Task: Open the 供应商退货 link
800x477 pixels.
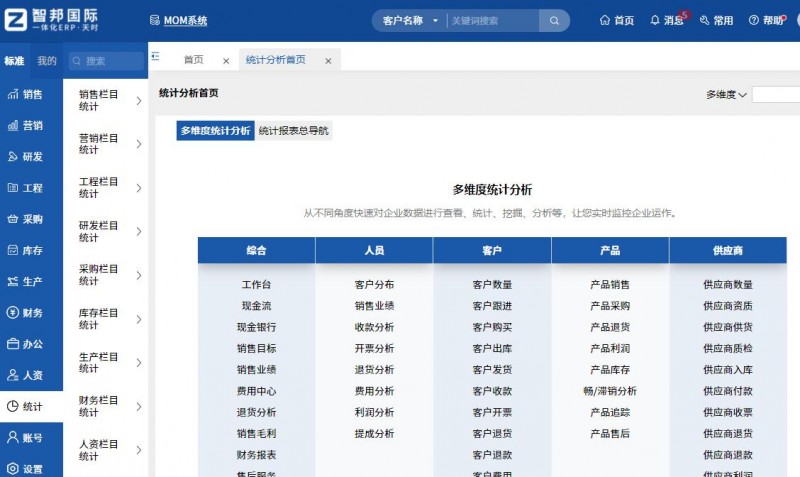Action: tap(728, 434)
